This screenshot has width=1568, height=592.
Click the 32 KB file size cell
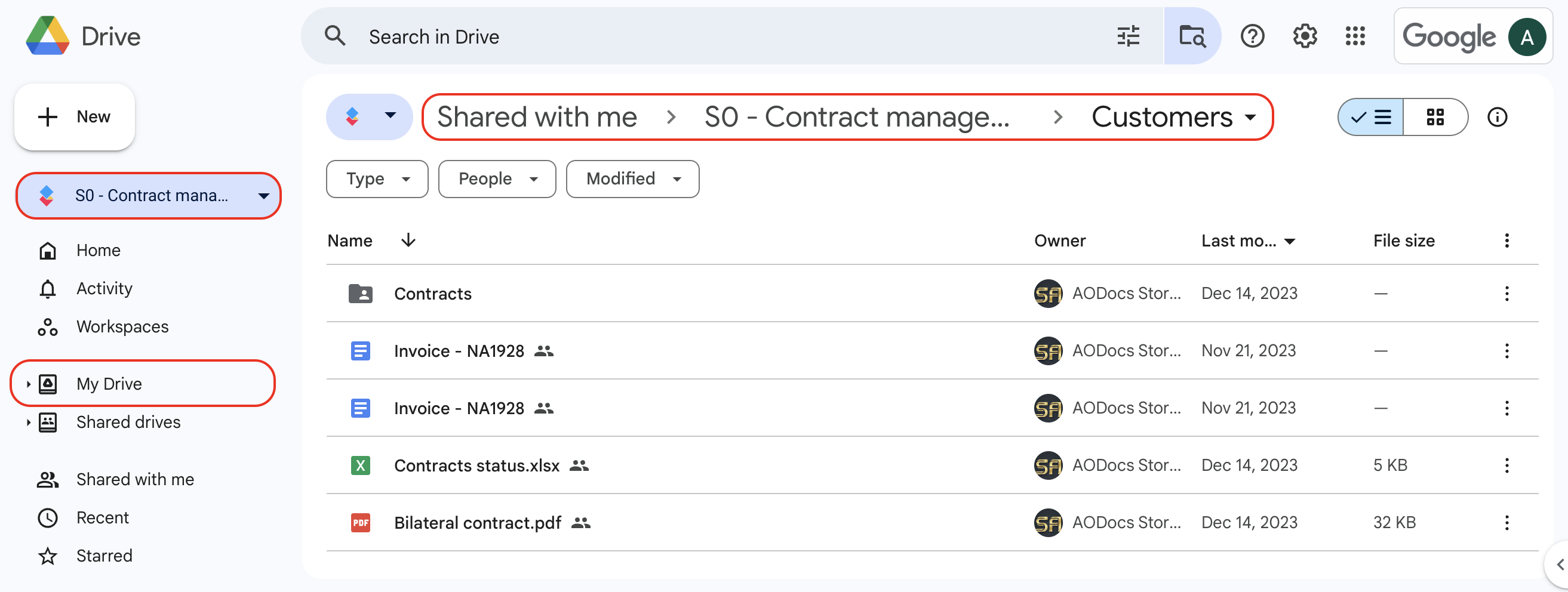coord(1394,523)
